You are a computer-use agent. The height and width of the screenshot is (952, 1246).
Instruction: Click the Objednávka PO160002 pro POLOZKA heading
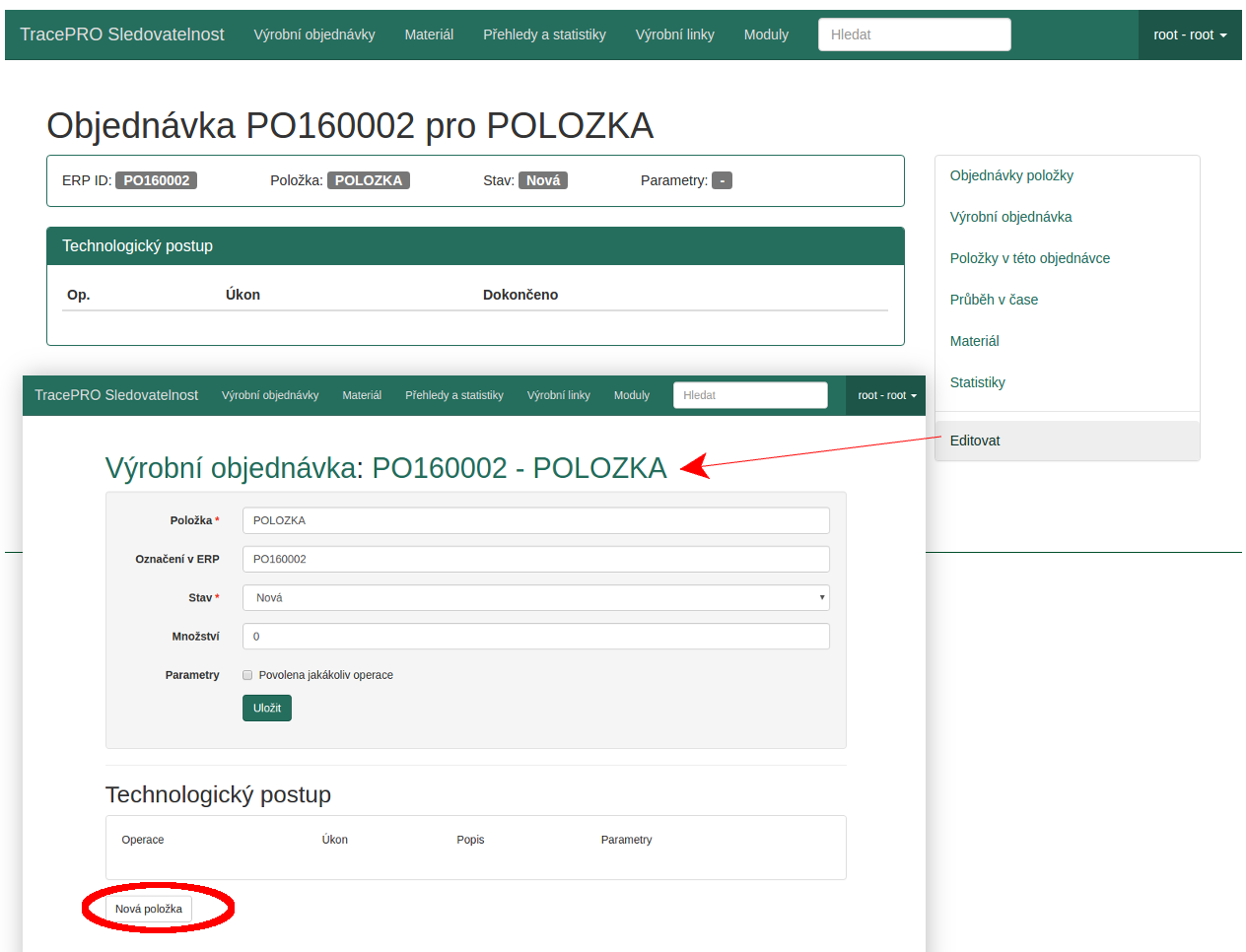350,126
